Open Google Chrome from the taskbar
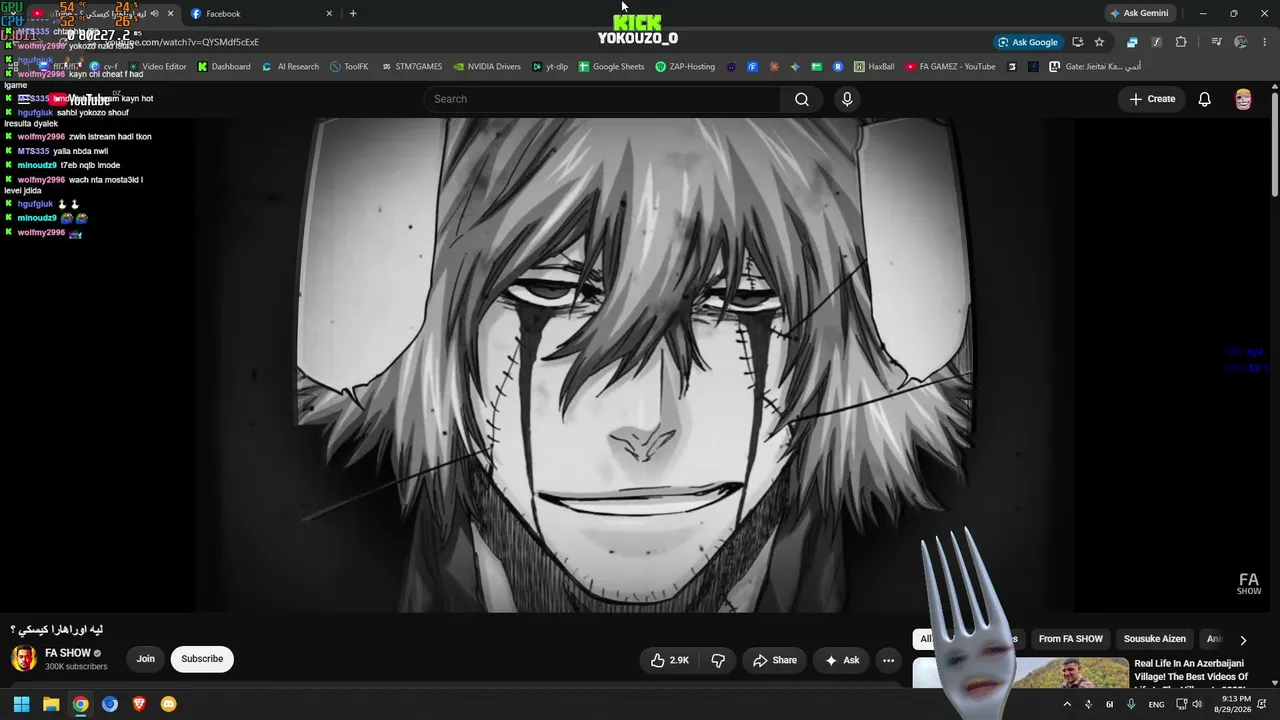 80,704
